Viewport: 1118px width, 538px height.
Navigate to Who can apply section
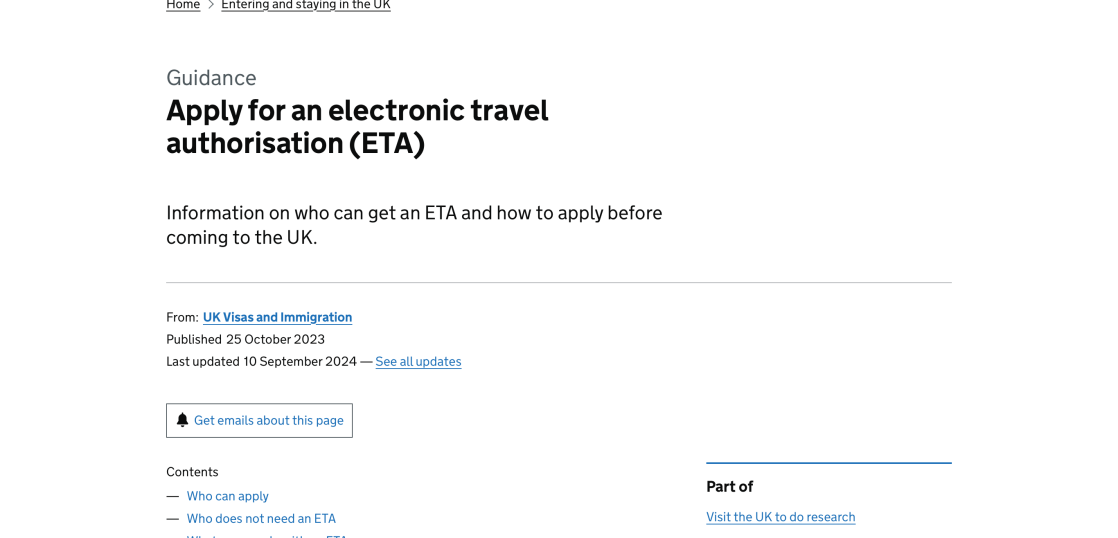[x=227, y=496]
